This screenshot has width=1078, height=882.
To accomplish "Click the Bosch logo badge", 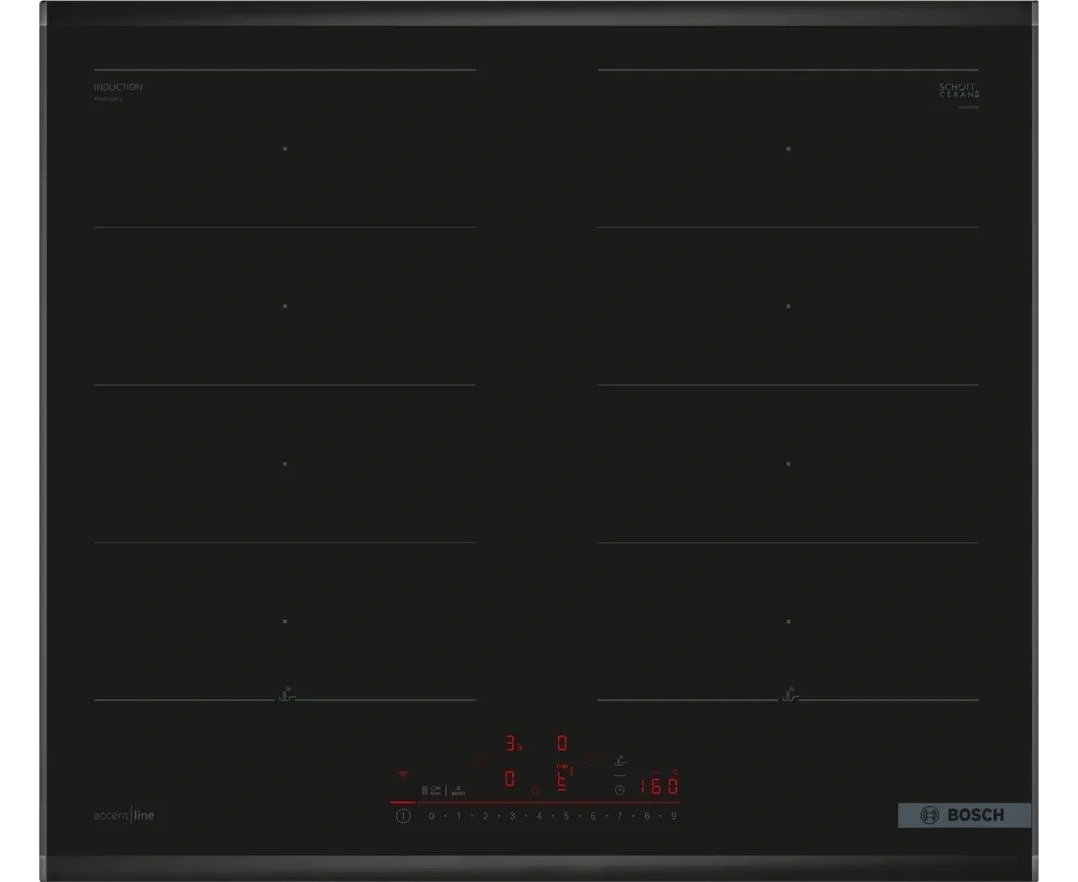I will 963,815.
